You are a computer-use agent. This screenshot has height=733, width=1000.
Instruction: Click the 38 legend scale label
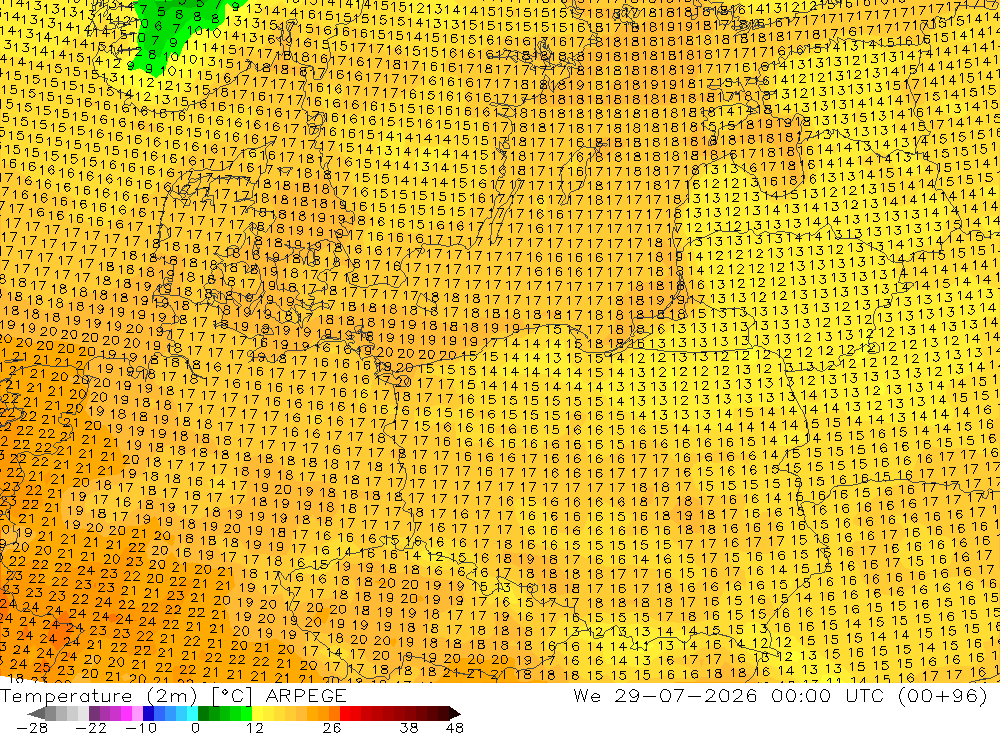coord(409,727)
